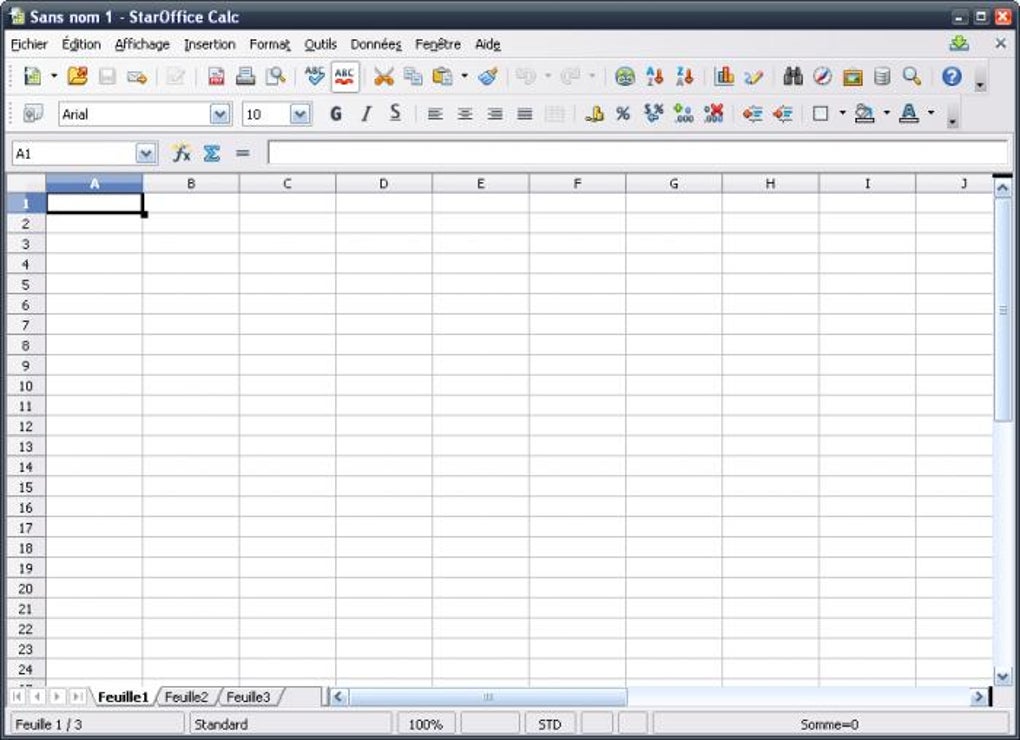Align cell content right
This screenshot has width=1020, height=740.
coord(494,114)
